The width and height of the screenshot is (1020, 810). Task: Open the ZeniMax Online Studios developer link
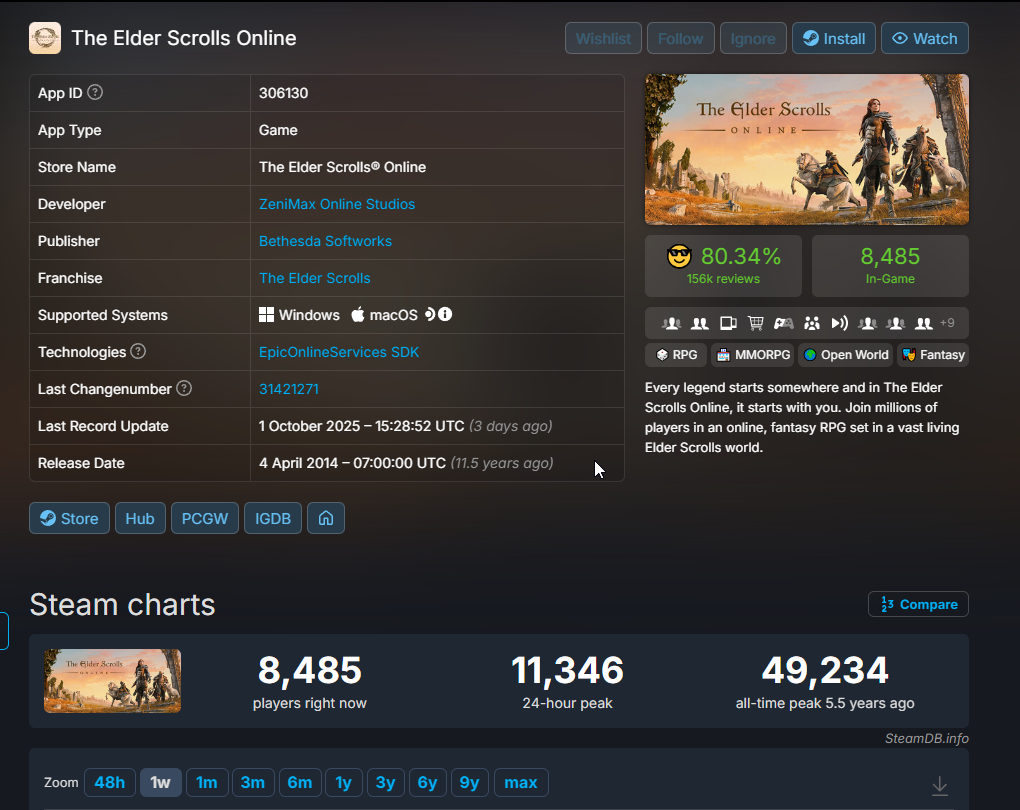coord(337,204)
